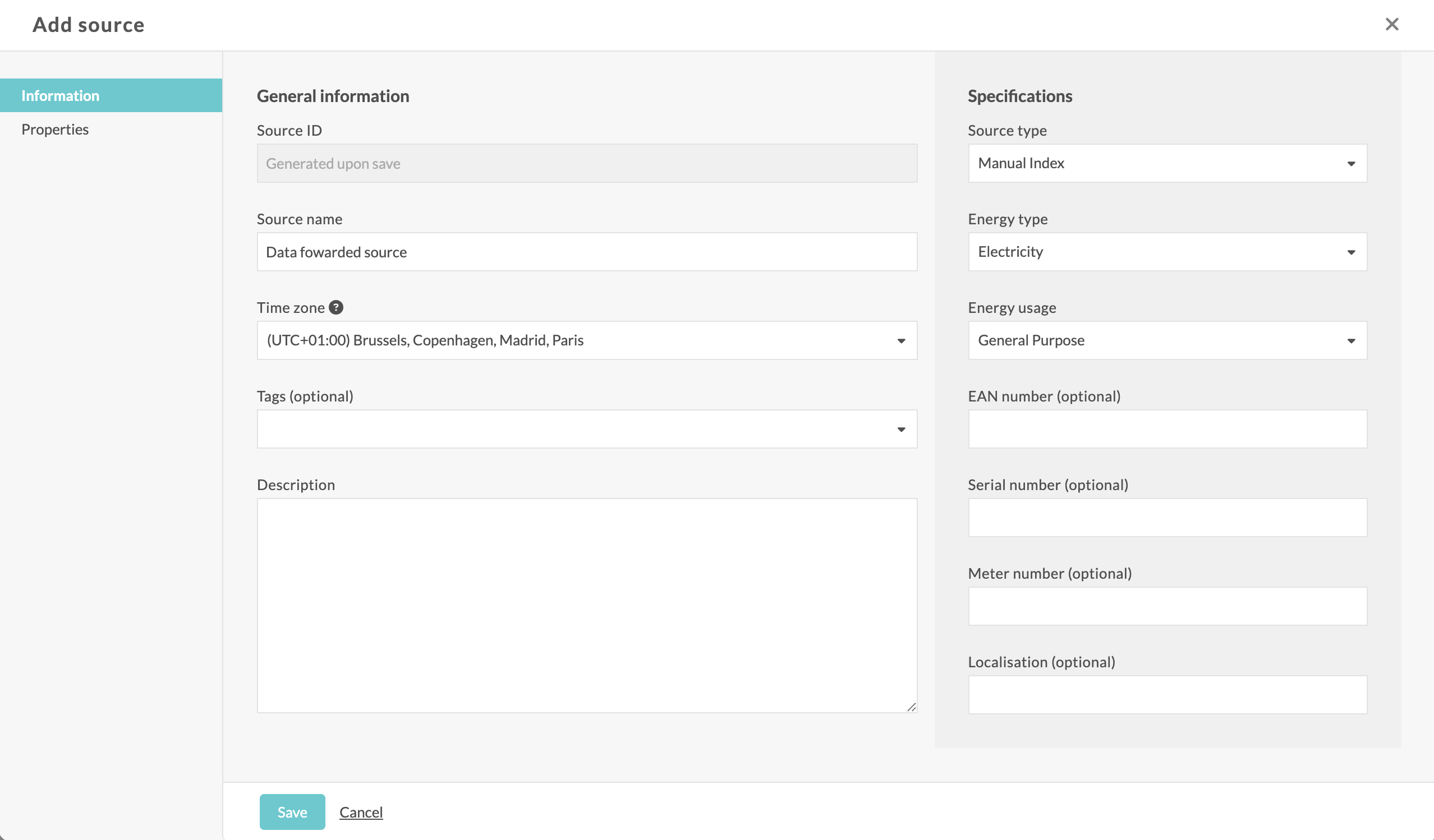Image resolution: width=1434 pixels, height=840 pixels.
Task: Open the Source type dropdown
Action: coord(1167,163)
